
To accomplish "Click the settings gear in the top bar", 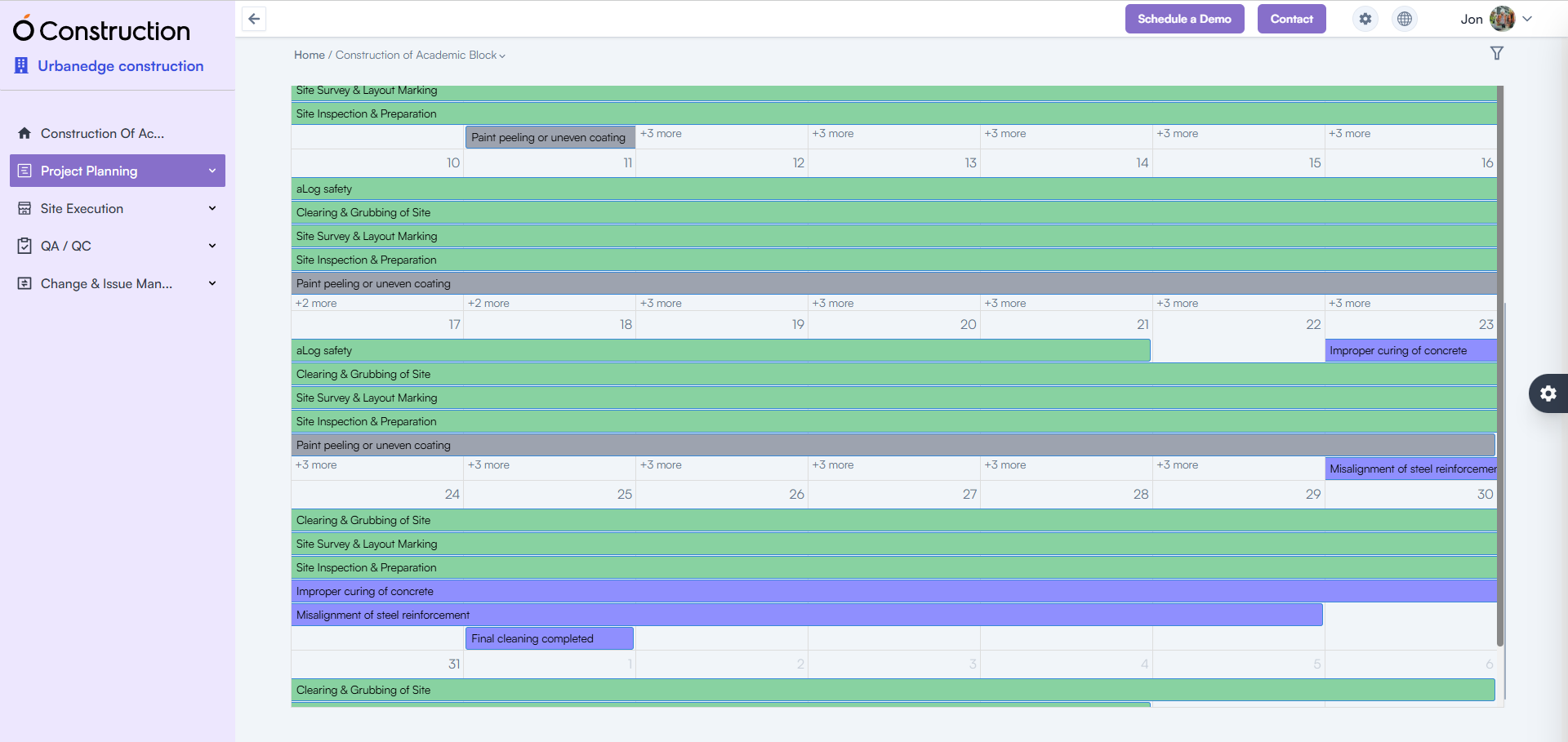I will click(1365, 19).
